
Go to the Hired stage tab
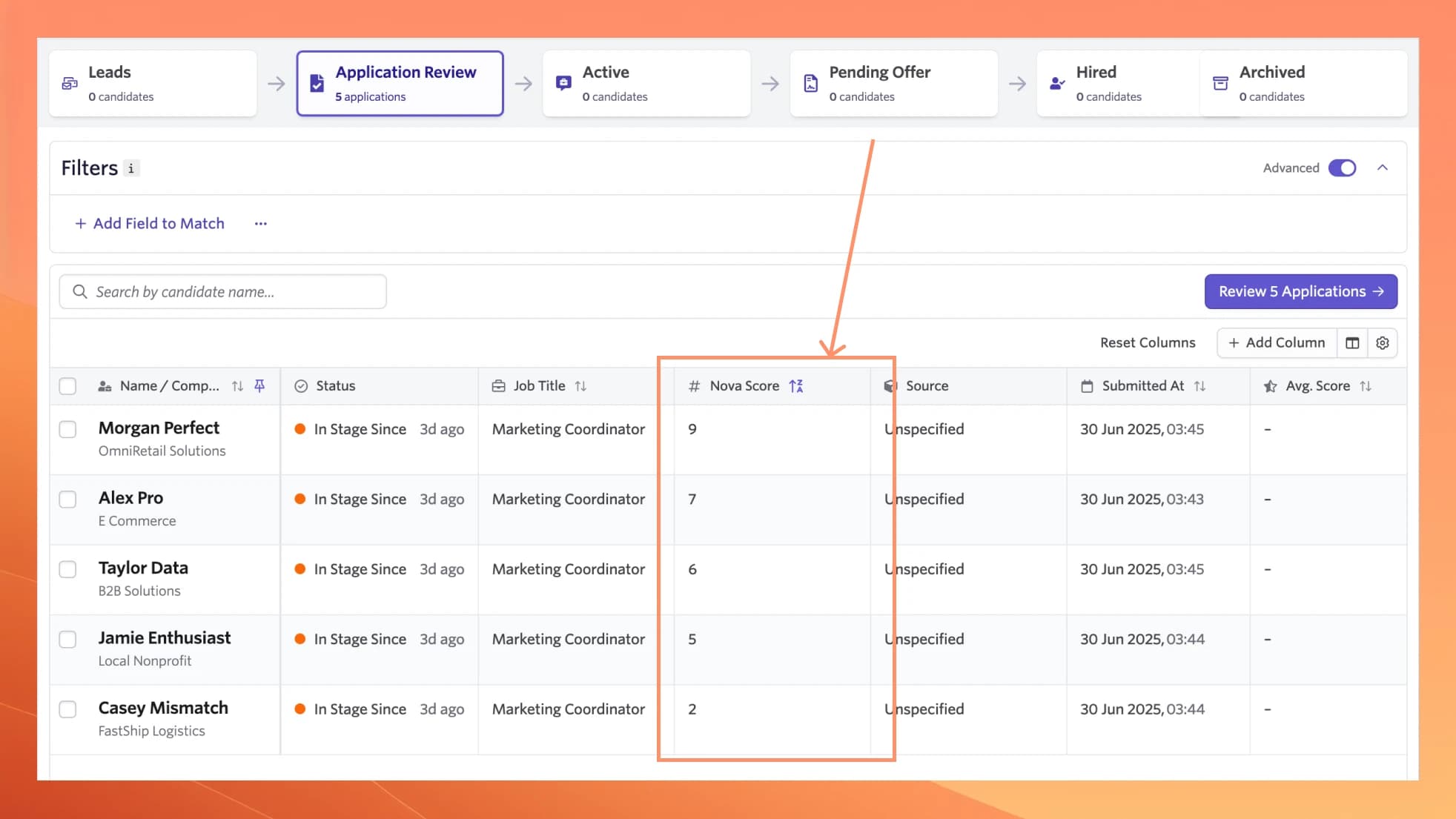1118,83
